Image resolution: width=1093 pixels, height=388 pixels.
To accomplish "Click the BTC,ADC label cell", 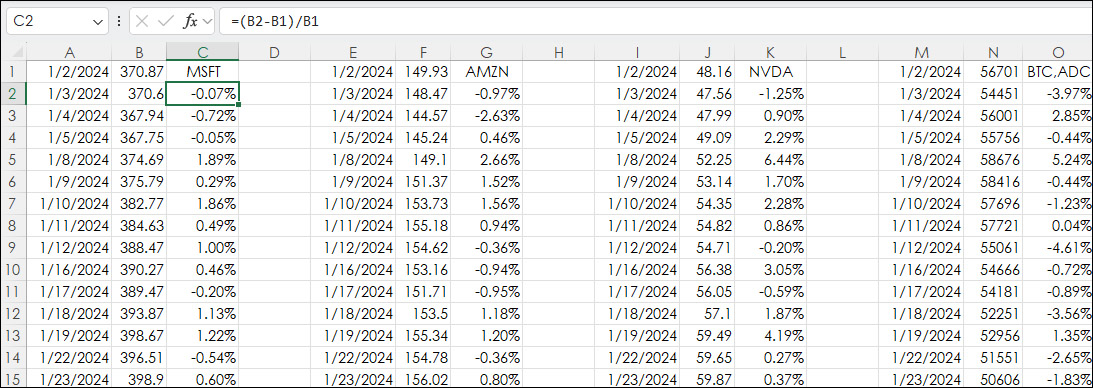I will tap(1057, 71).
